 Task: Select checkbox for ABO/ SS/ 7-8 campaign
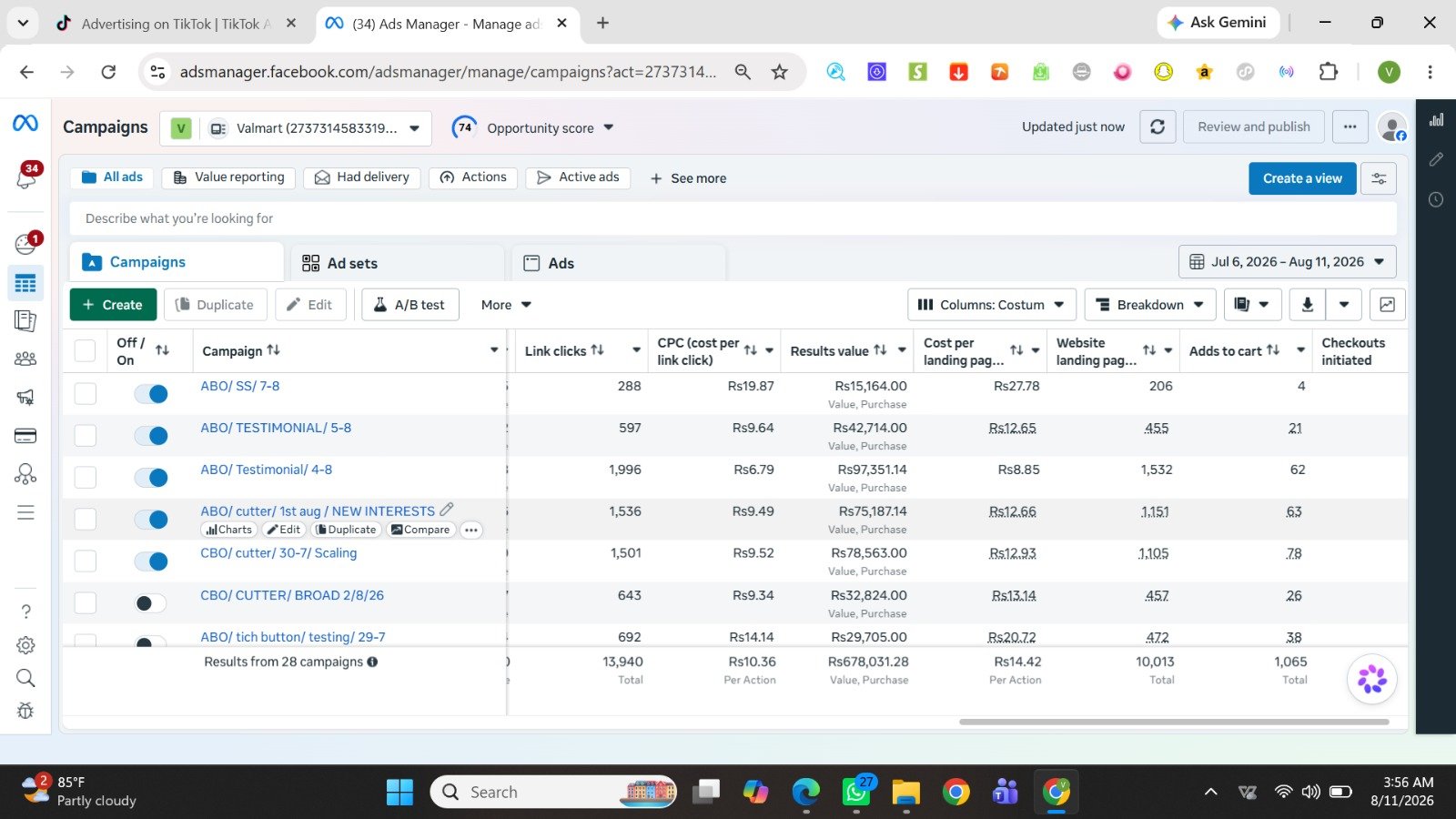coord(85,393)
